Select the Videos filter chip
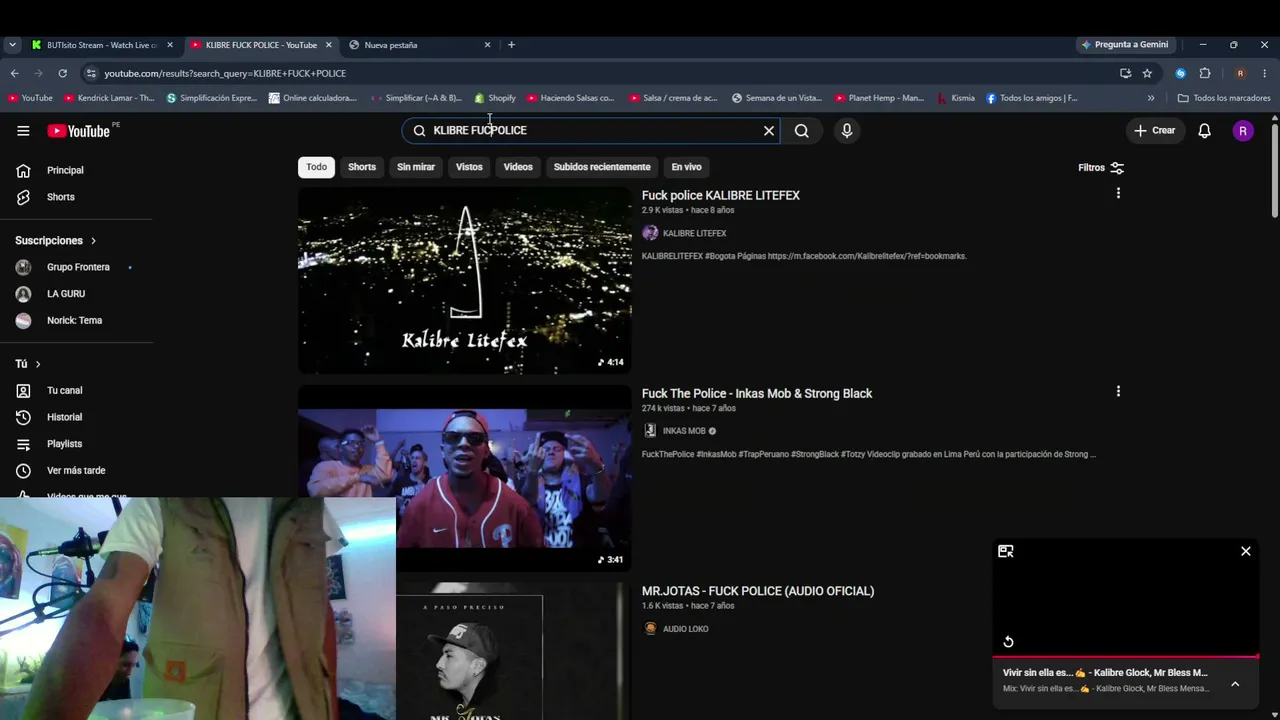1280x720 pixels. [518, 167]
